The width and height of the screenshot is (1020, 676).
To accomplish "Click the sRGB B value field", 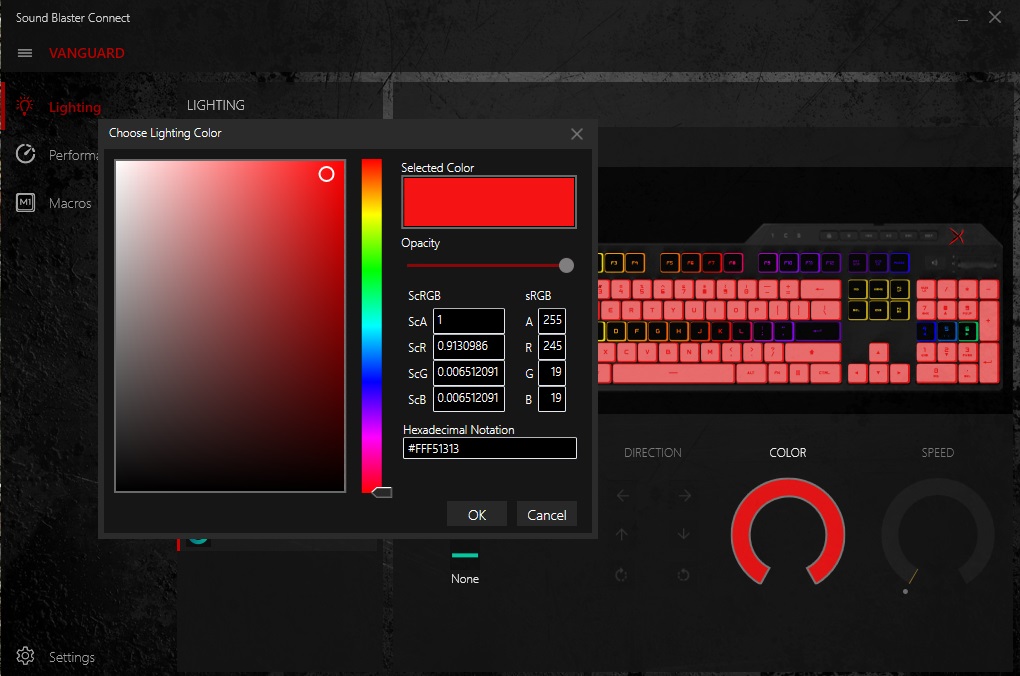I will 552,398.
